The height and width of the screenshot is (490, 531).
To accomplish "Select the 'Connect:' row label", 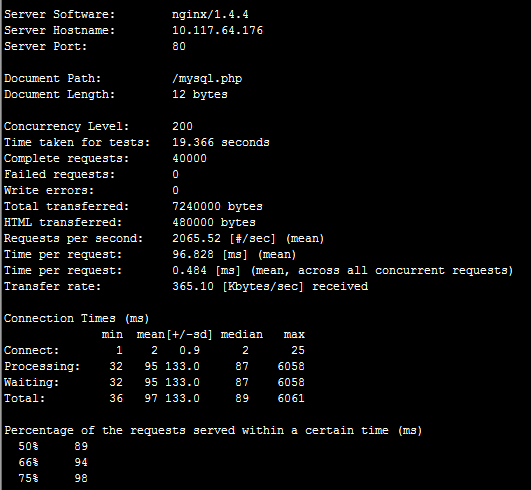I will [31, 350].
